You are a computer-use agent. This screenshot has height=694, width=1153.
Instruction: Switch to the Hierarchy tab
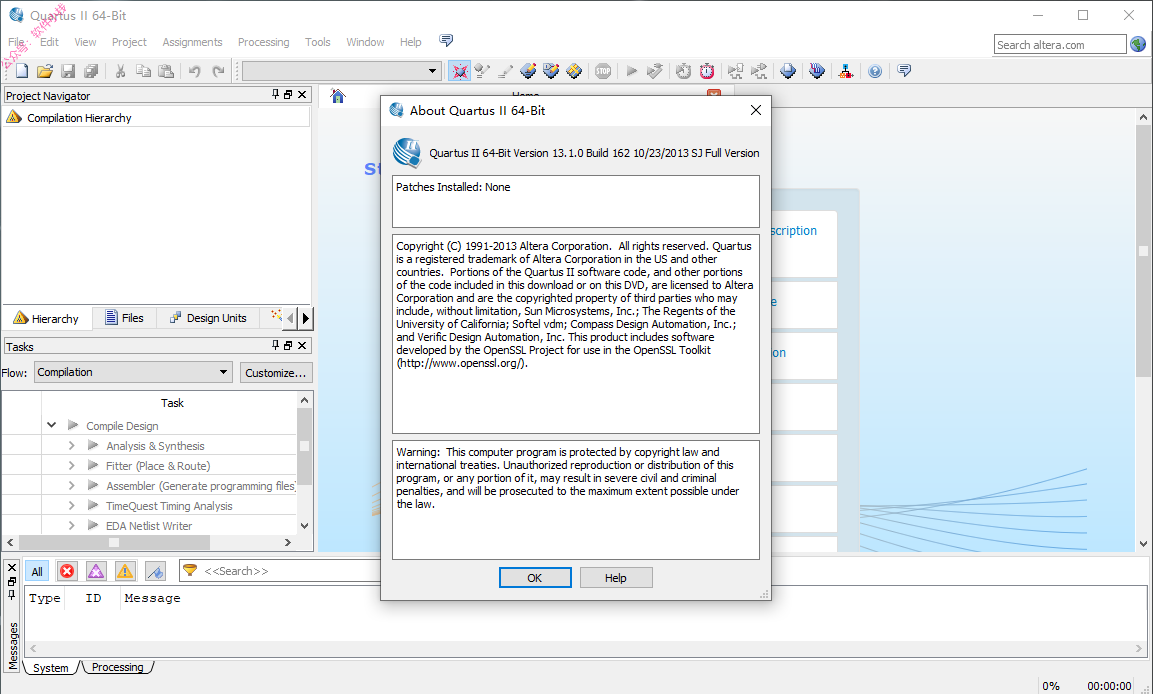tap(46, 318)
